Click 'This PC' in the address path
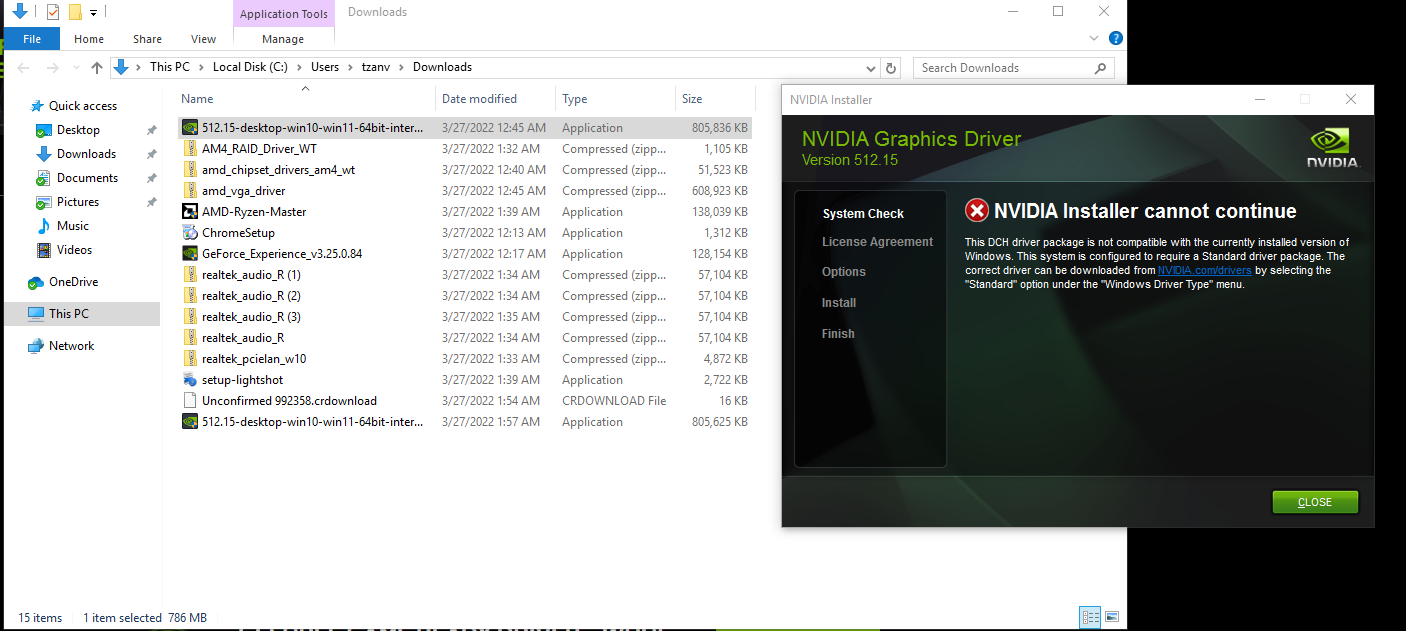 point(169,67)
